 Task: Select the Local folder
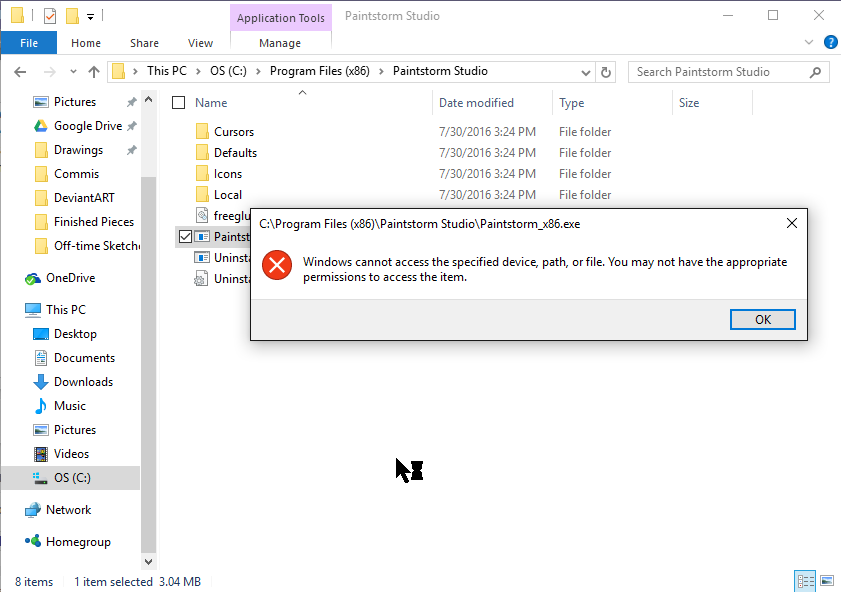point(227,195)
